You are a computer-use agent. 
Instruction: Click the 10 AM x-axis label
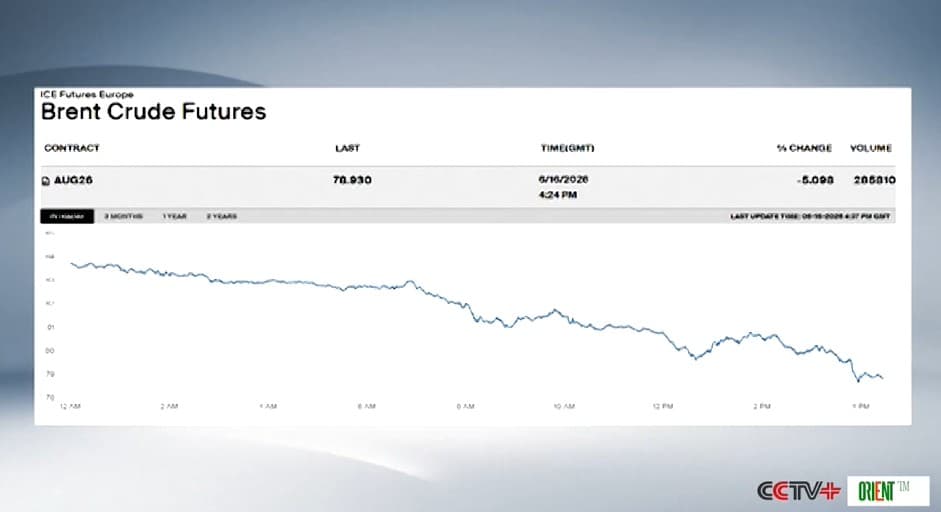click(x=564, y=406)
